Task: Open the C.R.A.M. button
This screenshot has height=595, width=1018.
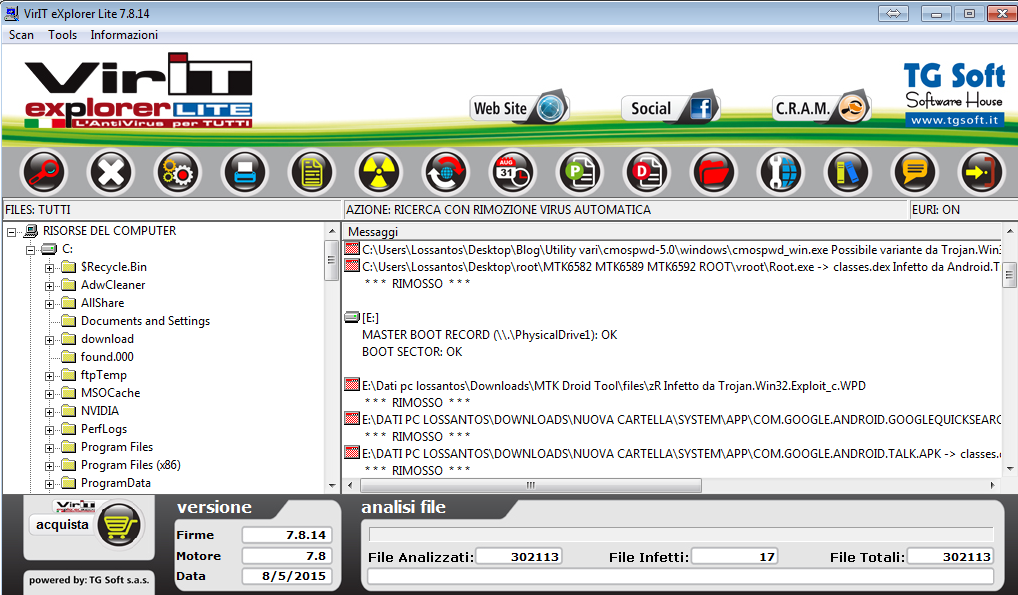Action: [x=821, y=108]
